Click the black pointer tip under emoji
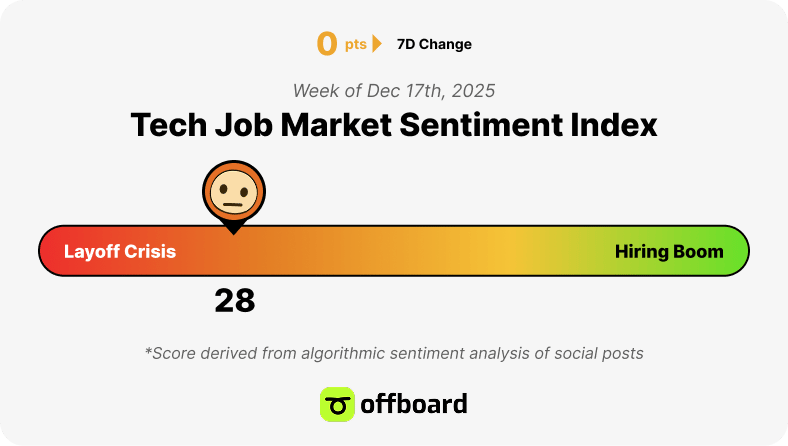Screen dimensions: 788x446 234,229
